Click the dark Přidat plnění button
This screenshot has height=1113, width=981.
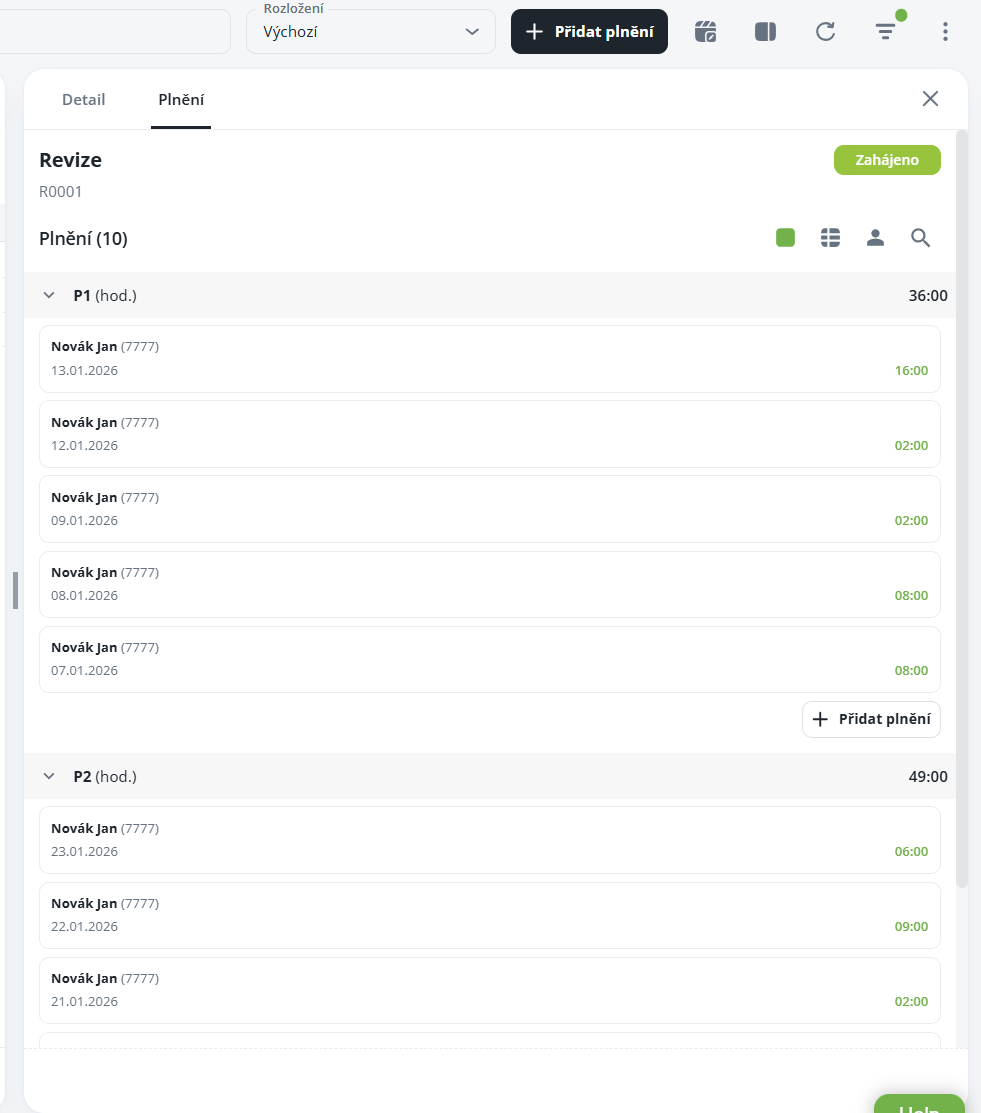(x=589, y=32)
